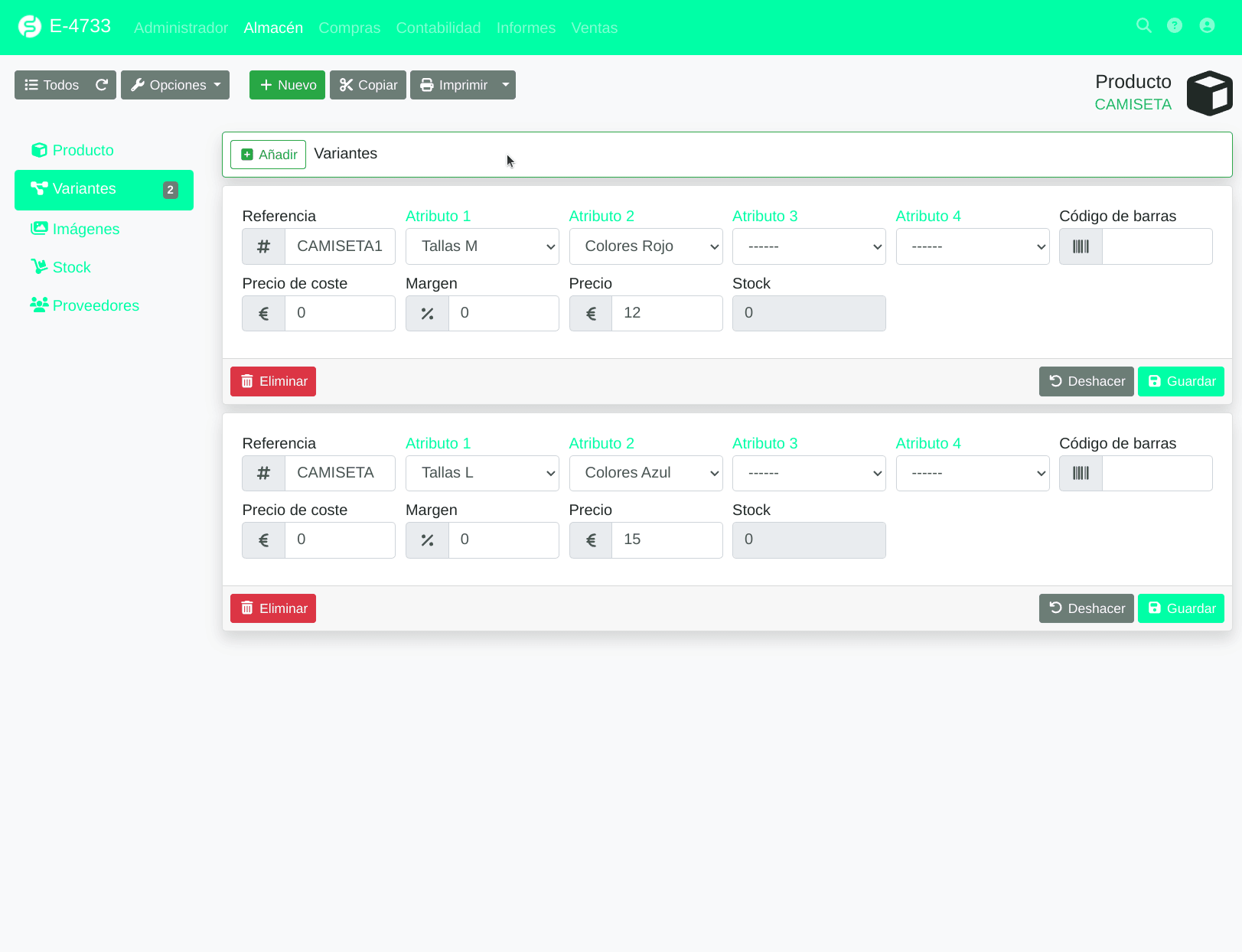Click hash icon beside CAMISETA1 reference
The image size is (1242, 952).
point(263,246)
